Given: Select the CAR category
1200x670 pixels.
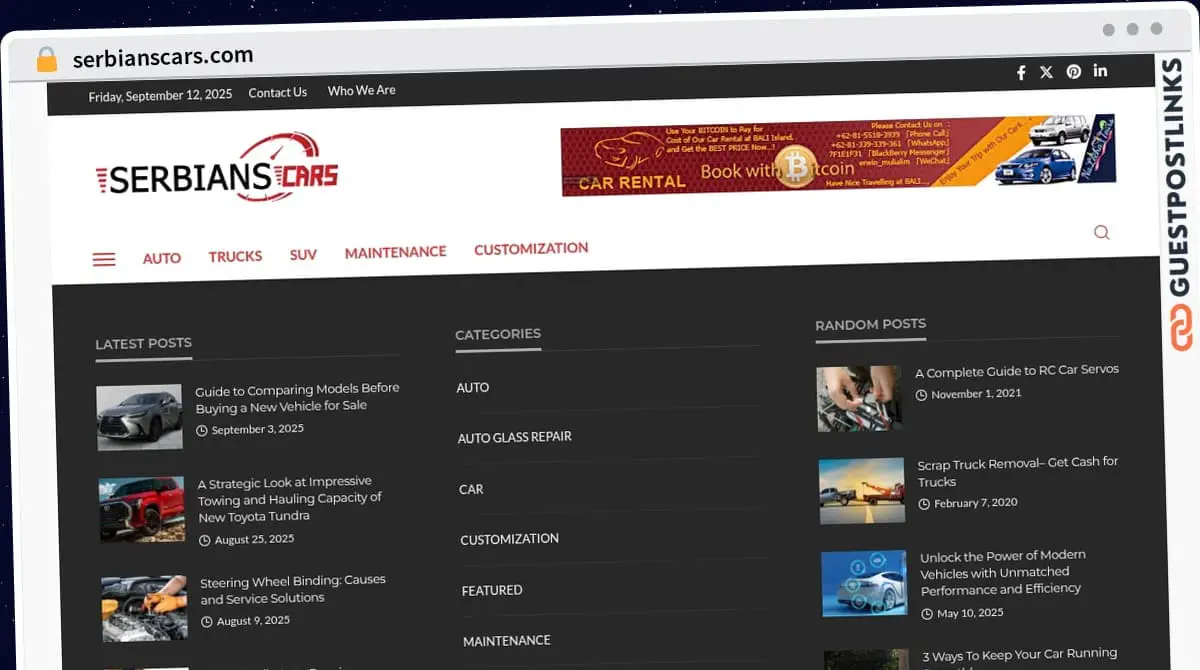Looking at the screenshot, I should click(471, 489).
